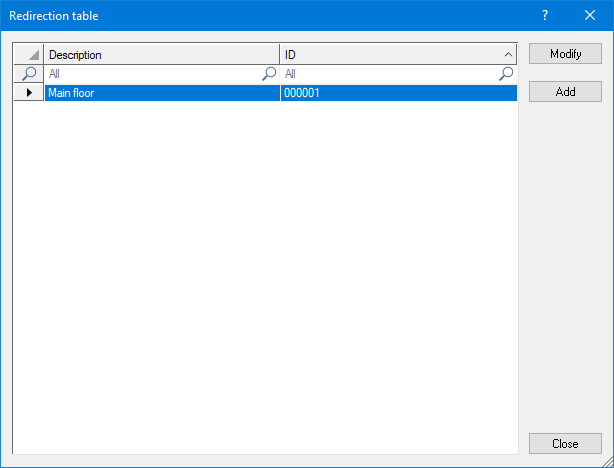Viewport: 614px width, 468px height.
Task: Click the Redirection table title bar
Action: pos(250,16)
